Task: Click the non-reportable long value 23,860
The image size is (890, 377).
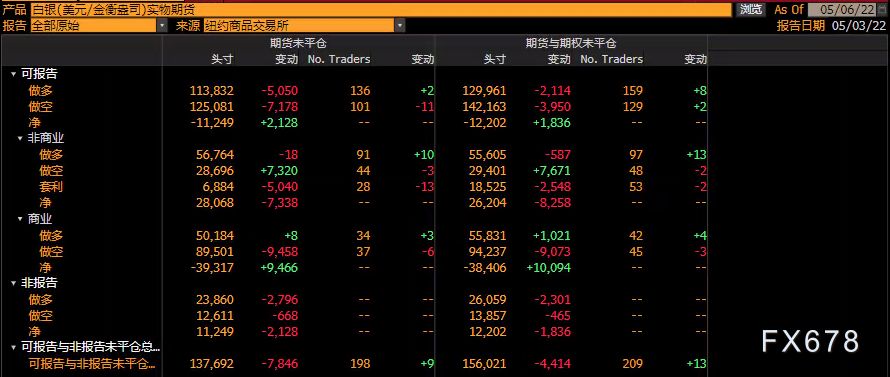Action: tap(215, 299)
